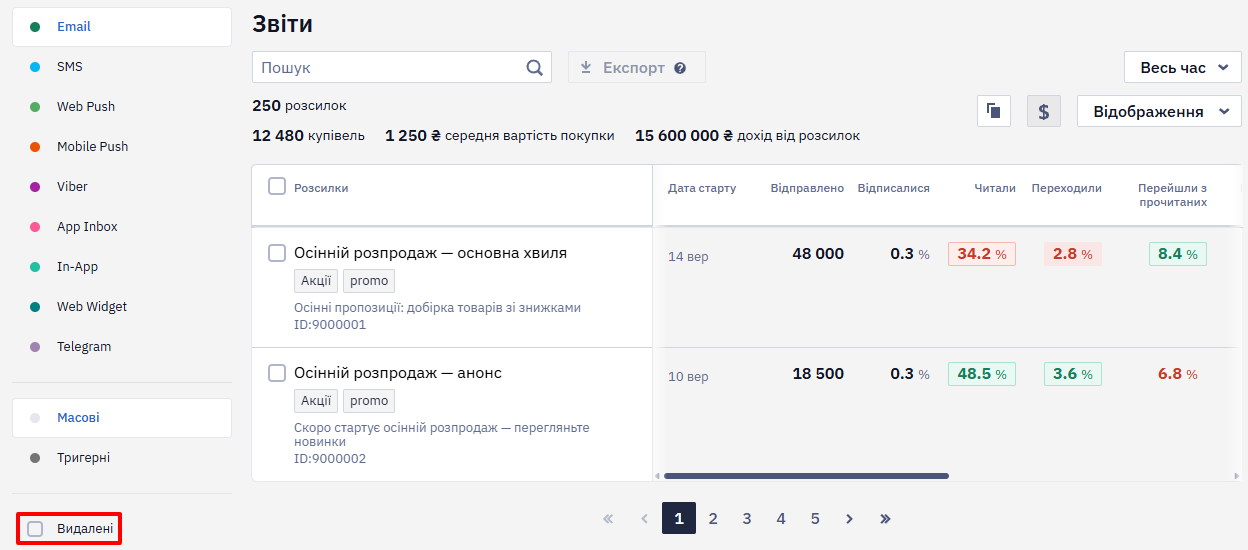Select the SMS channel
This screenshot has width=1248, height=550.
click(122, 67)
